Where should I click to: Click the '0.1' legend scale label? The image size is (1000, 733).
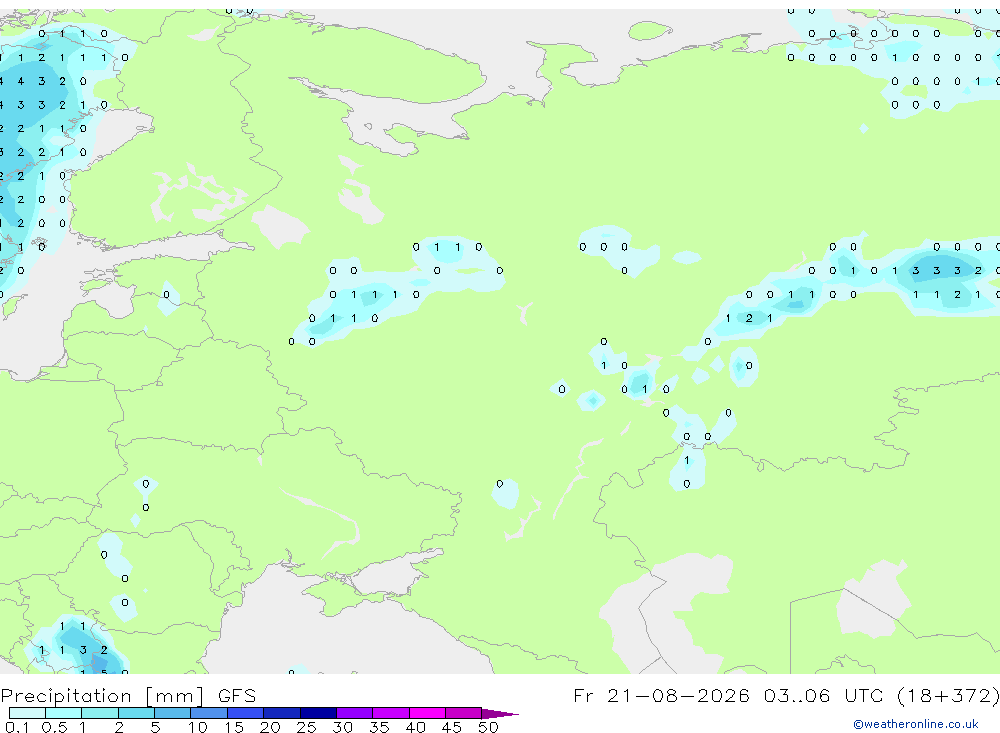click(17, 727)
